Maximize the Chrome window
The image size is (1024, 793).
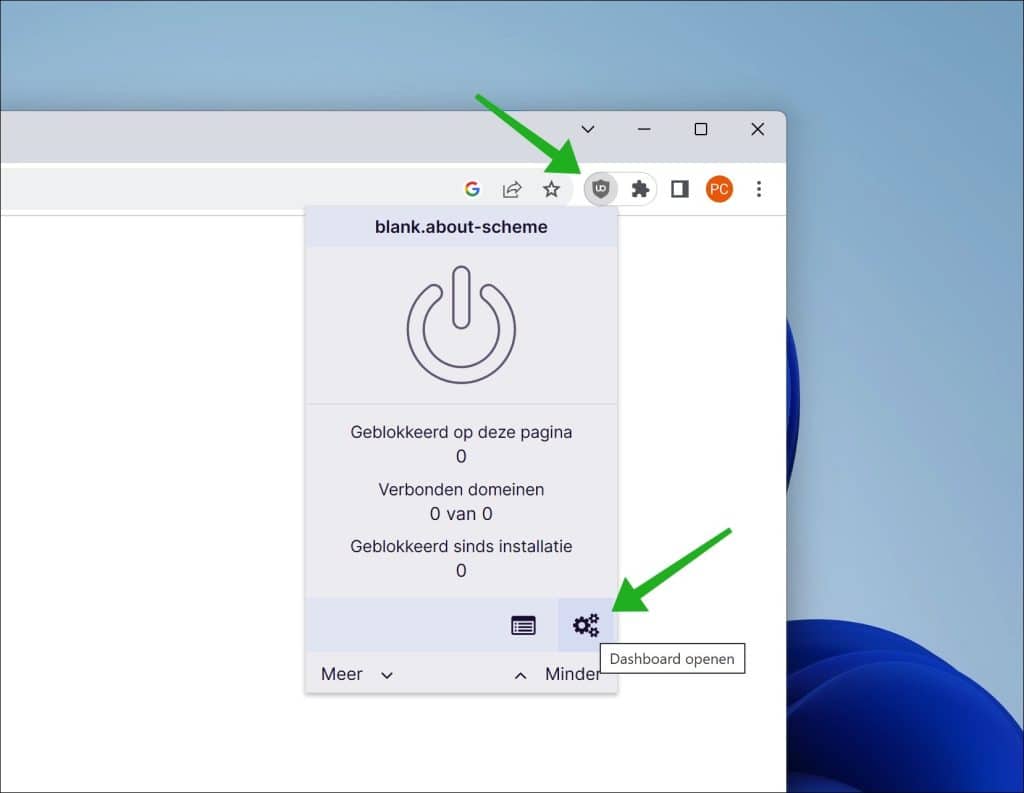pos(701,129)
